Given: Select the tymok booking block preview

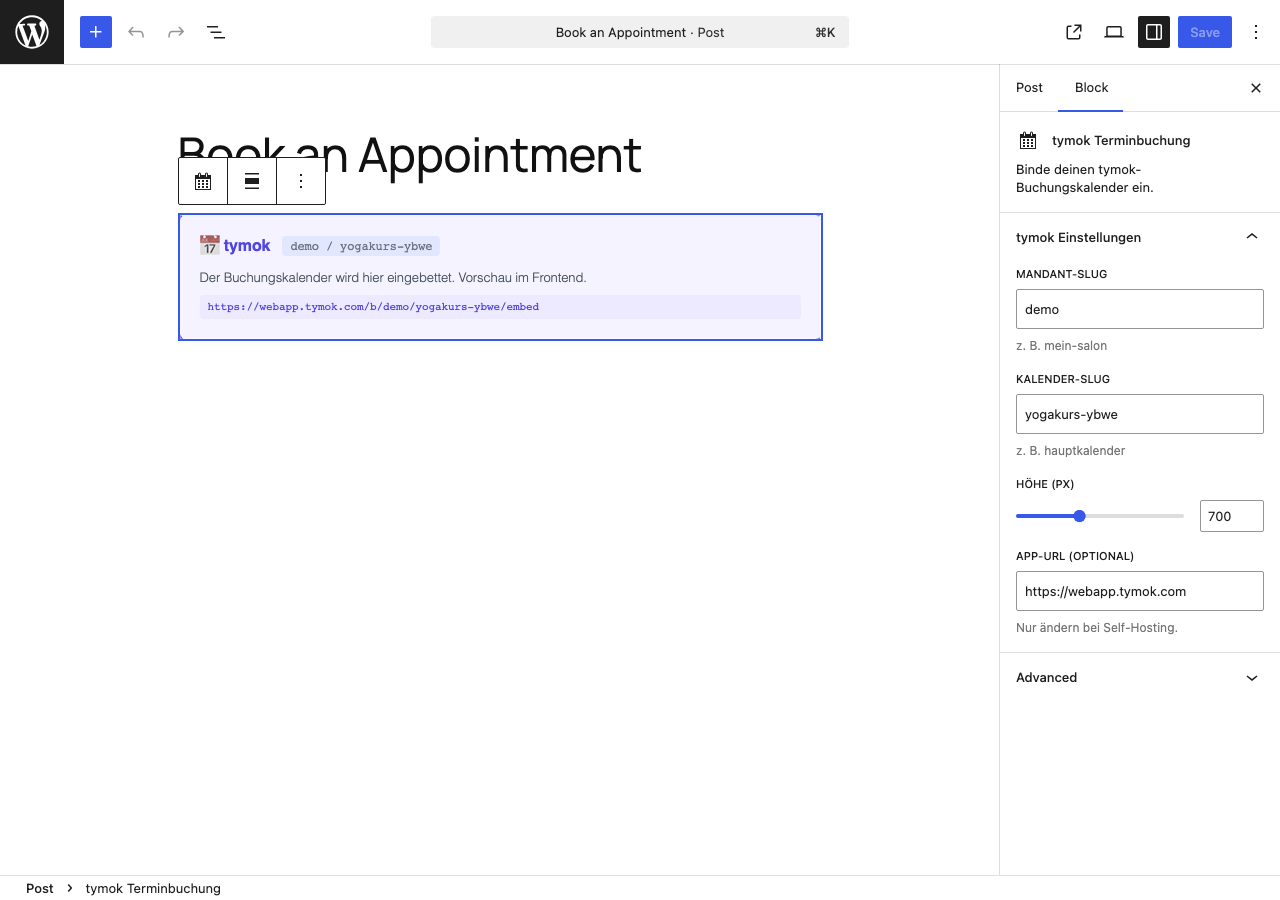Looking at the screenshot, I should (x=500, y=277).
